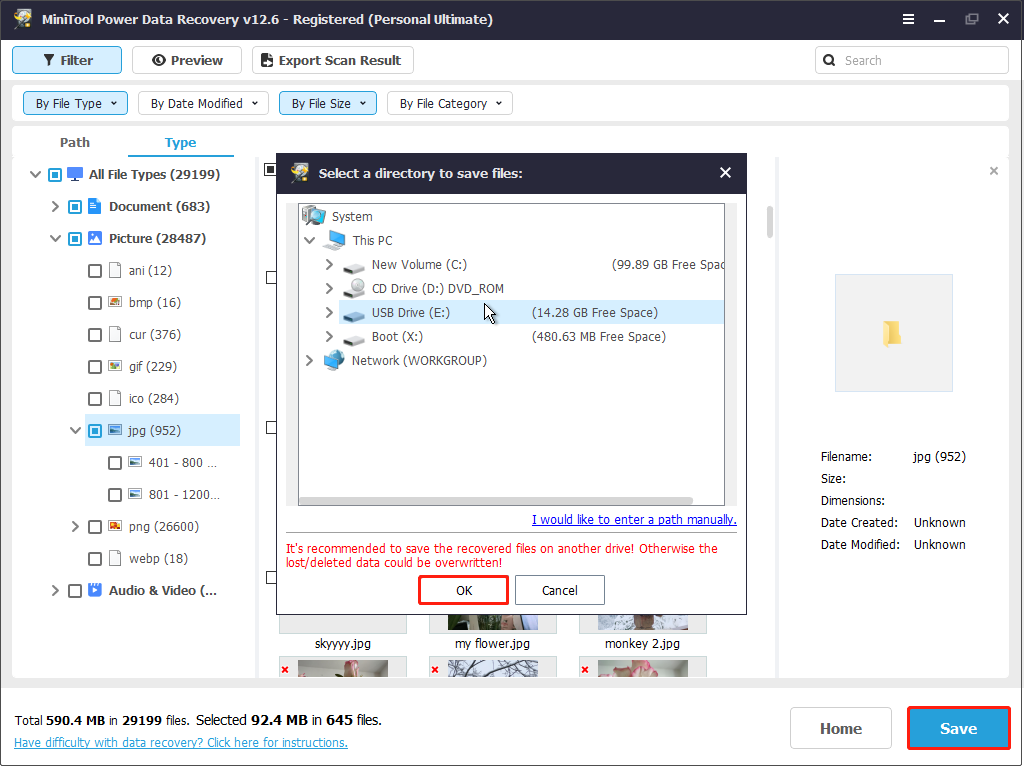Click the Preview button
The image size is (1024, 768).
(x=187, y=60)
